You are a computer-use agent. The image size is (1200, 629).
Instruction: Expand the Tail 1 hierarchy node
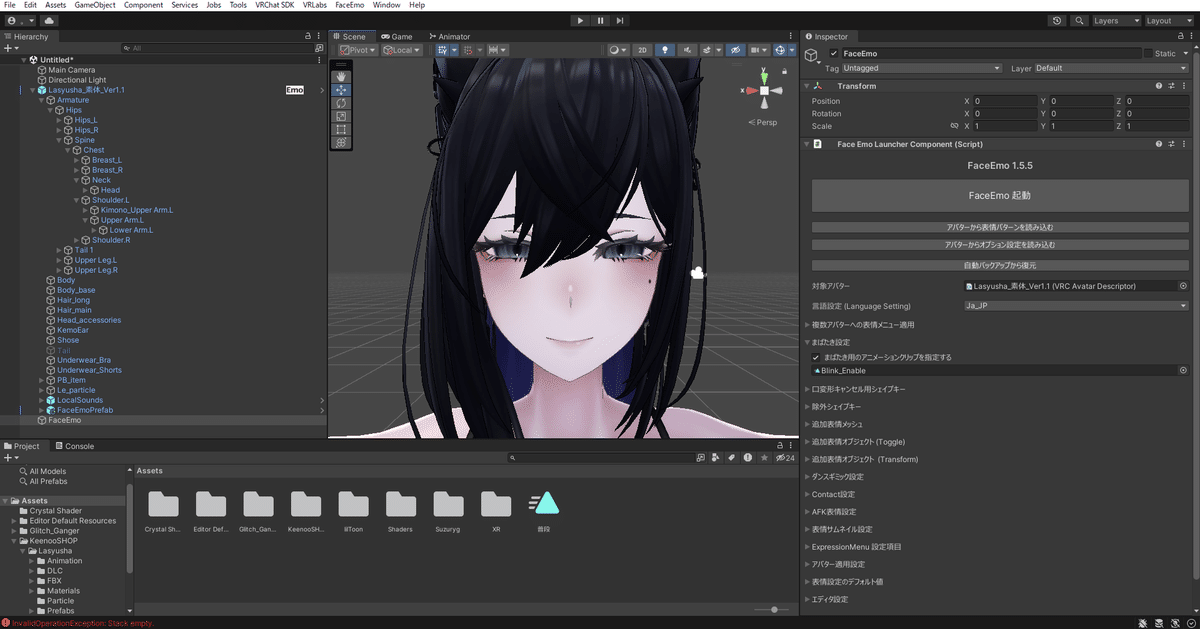[58, 250]
